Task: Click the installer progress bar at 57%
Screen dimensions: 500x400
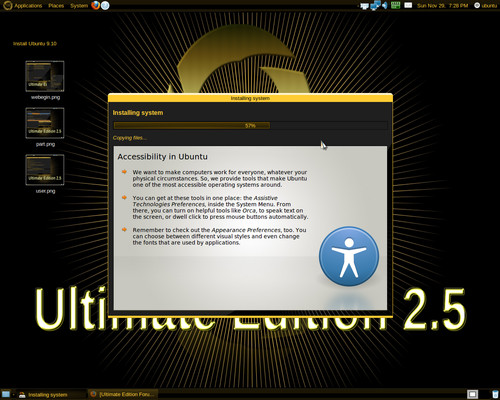Action: 250,126
